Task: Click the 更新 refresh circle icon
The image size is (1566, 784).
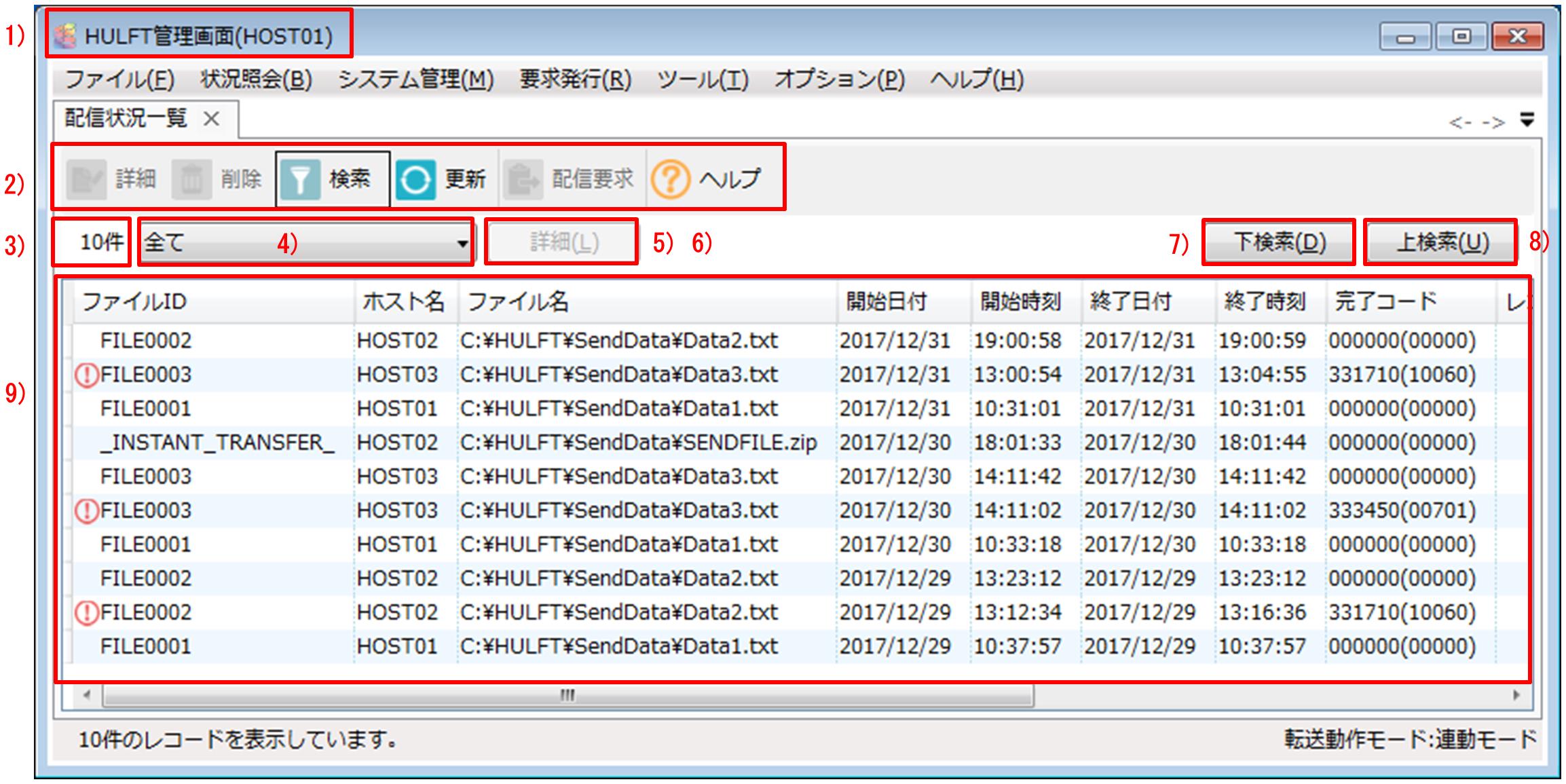Action: click(415, 179)
